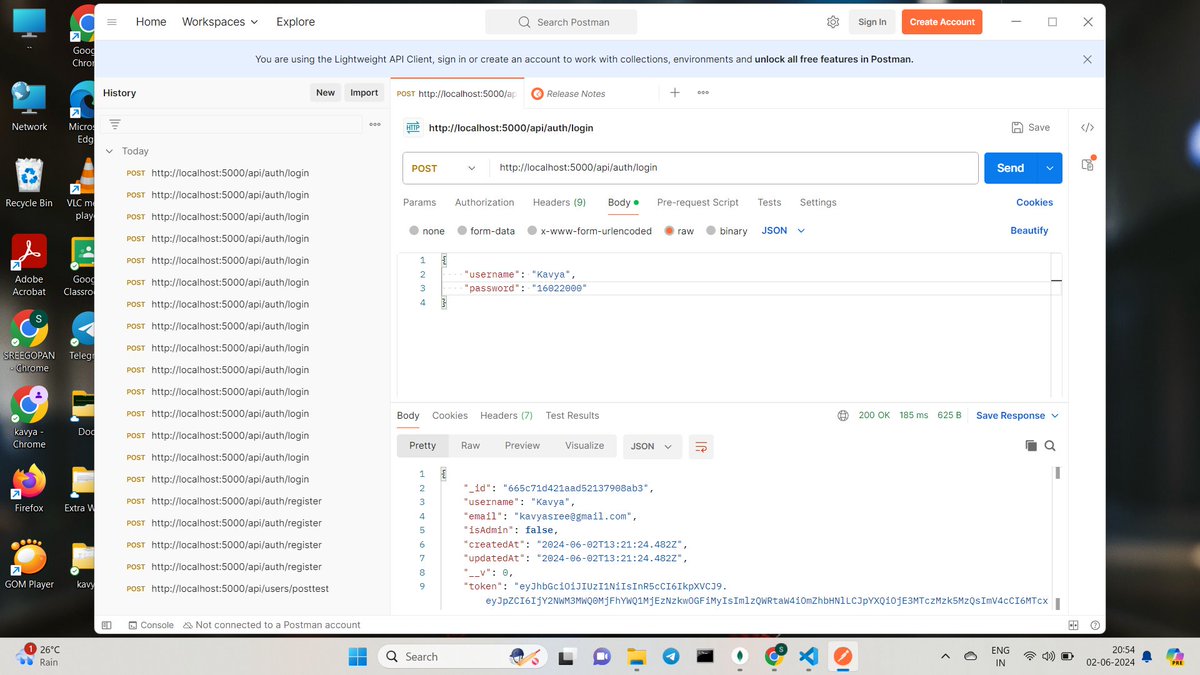Open the hamburger menu in Postman header

tap(112, 22)
